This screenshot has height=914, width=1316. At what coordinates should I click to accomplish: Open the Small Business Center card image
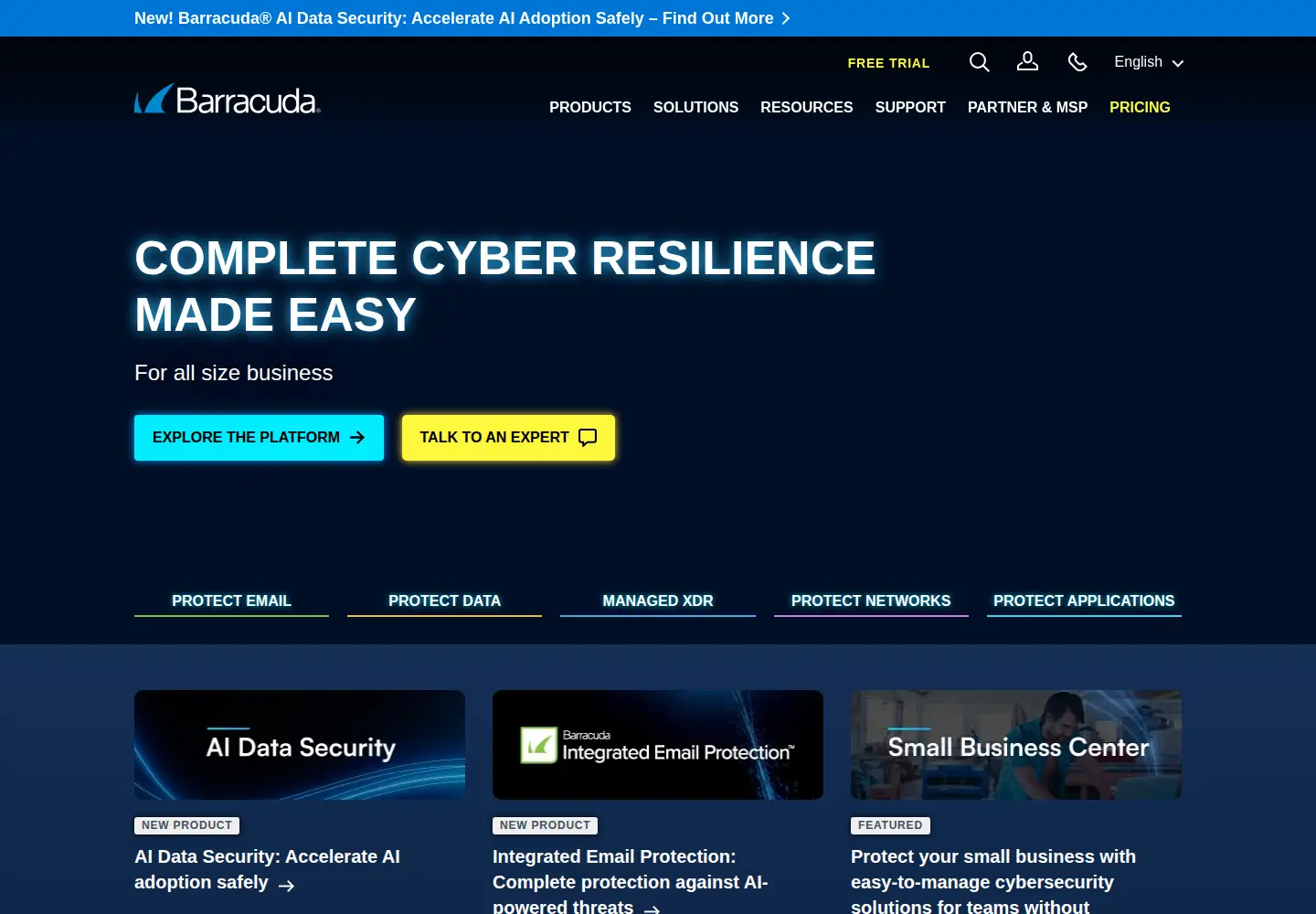pos(1016,745)
